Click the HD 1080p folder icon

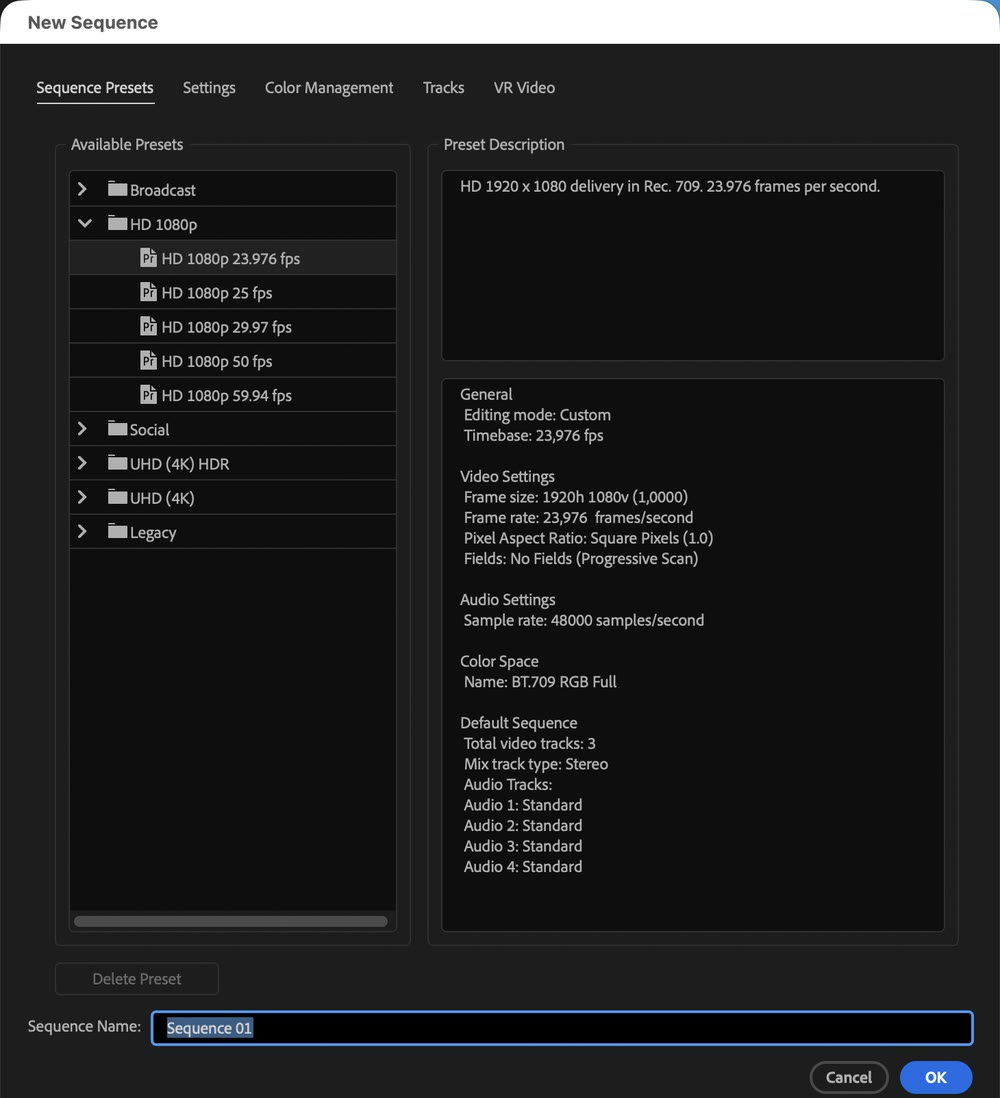(x=117, y=223)
